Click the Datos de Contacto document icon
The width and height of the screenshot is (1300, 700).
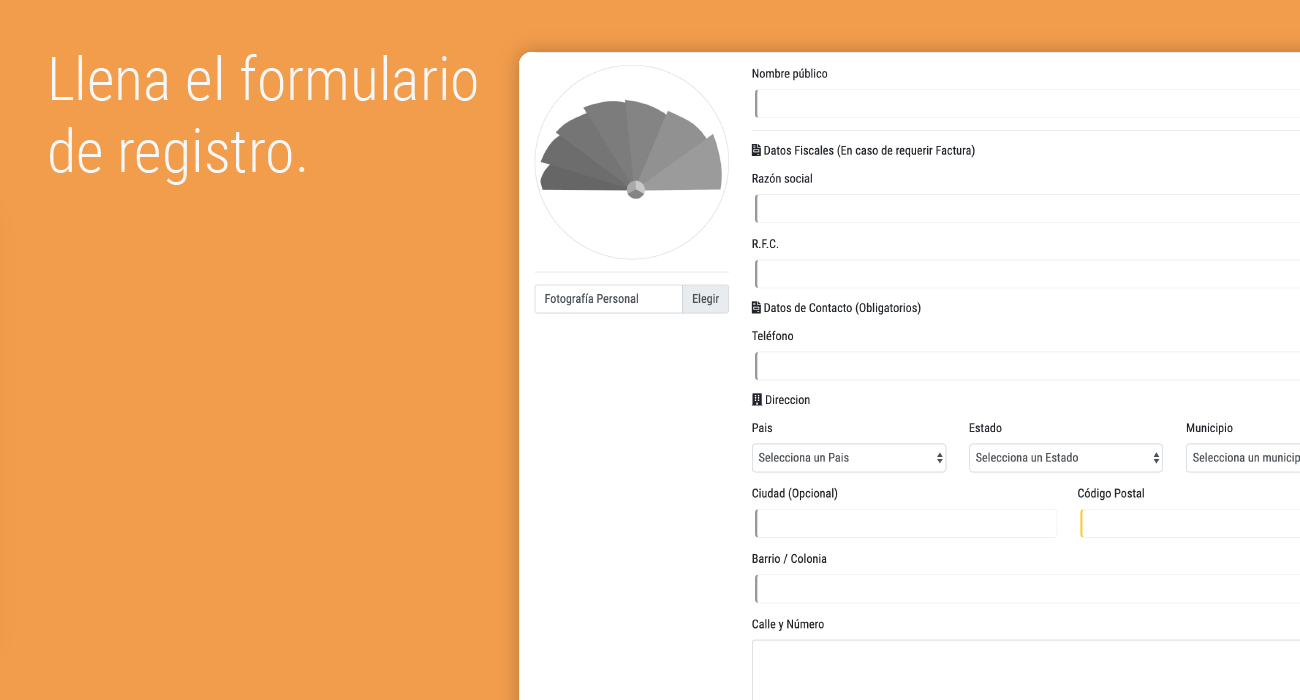(756, 308)
